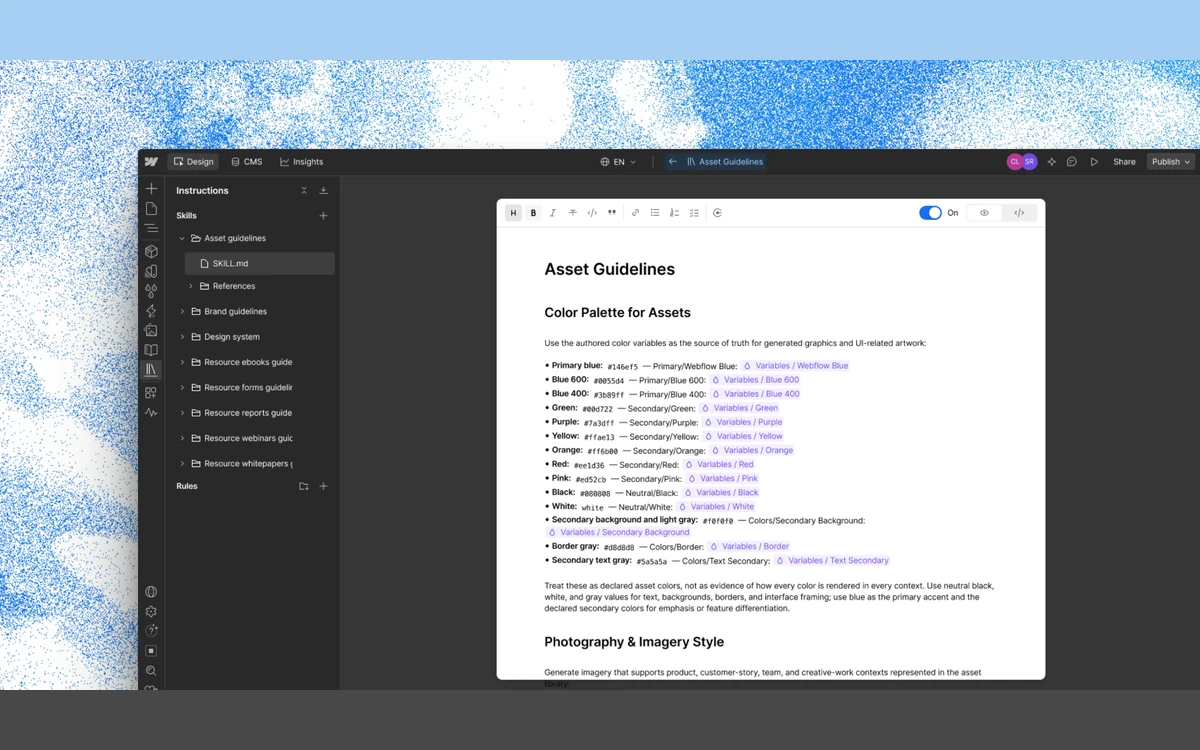Switch to the Design tab
Image resolution: width=1200 pixels, height=750 pixels.
[x=193, y=162]
